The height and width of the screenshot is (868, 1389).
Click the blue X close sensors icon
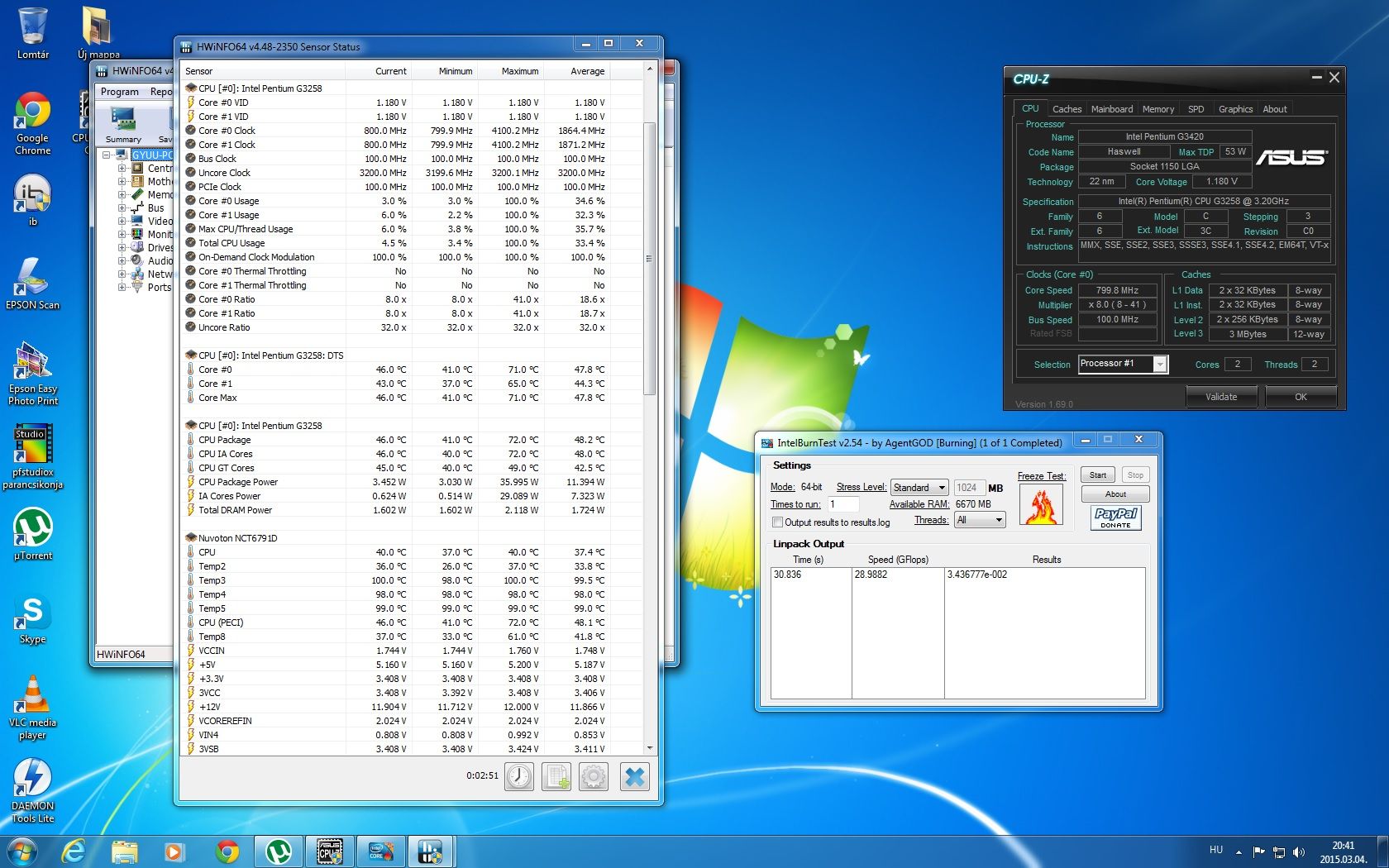(x=634, y=777)
